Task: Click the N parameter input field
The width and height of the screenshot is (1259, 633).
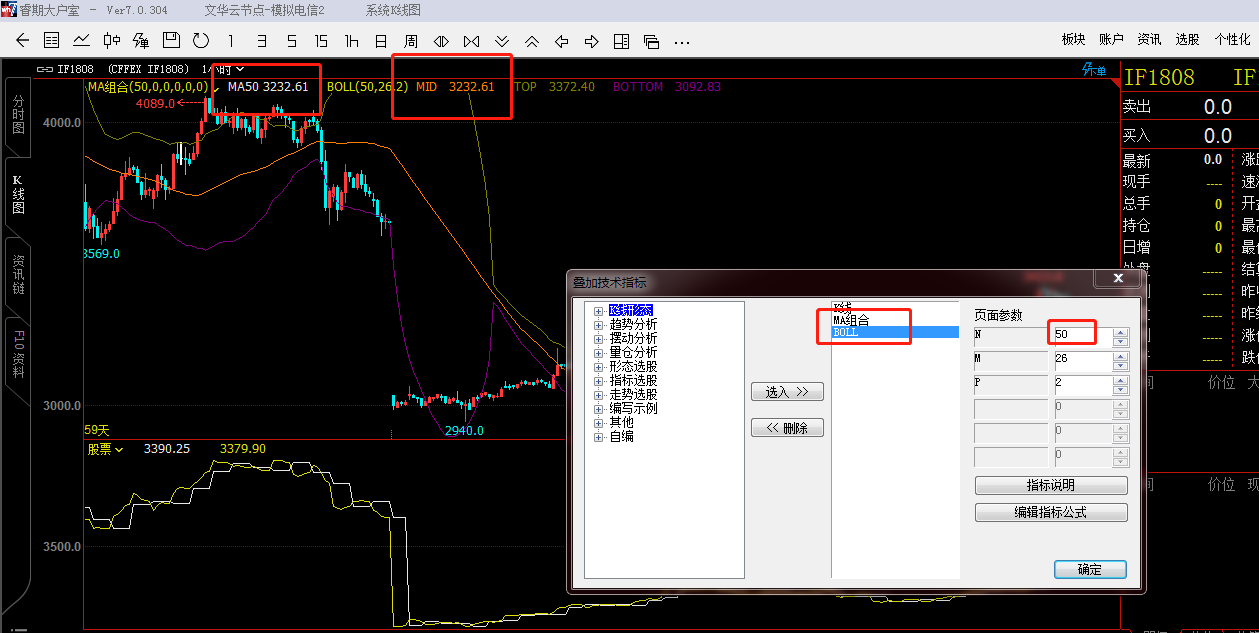Action: [x=1082, y=333]
